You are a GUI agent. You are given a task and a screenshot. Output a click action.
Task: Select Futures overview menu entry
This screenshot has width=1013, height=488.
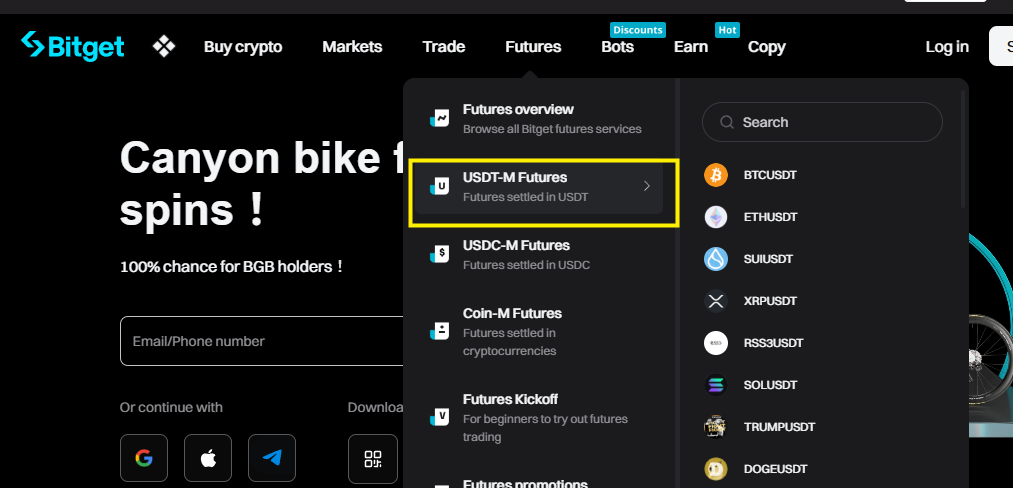[x=539, y=118]
